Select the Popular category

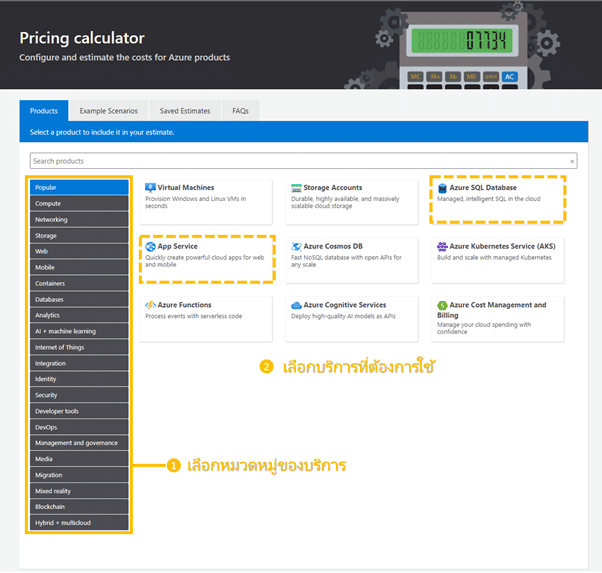tap(79, 187)
